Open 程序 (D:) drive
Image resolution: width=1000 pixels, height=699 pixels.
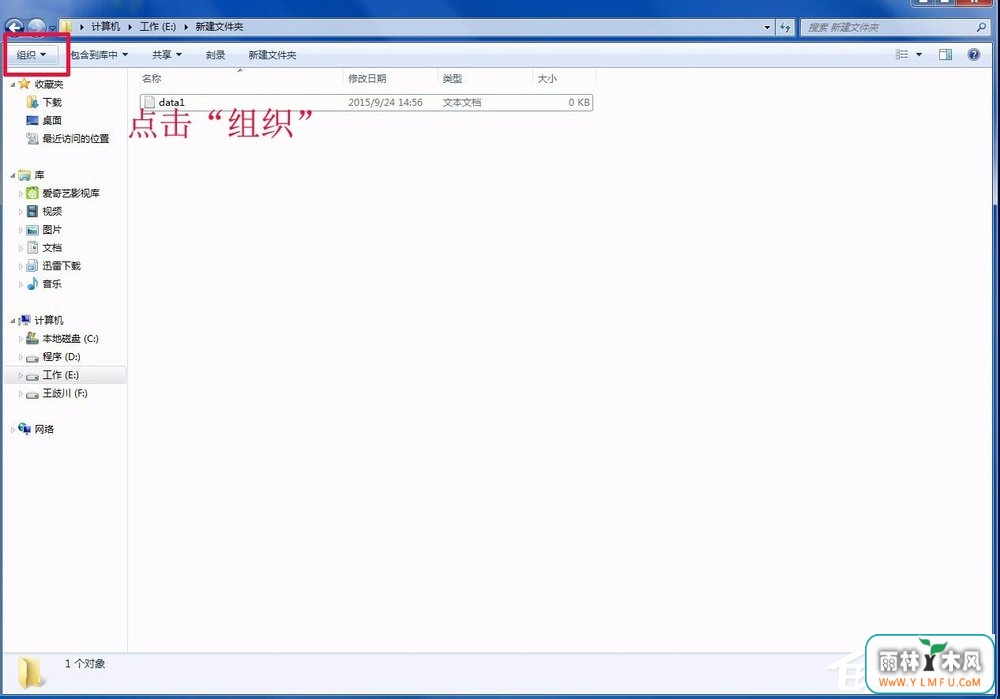tap(61, 357)
